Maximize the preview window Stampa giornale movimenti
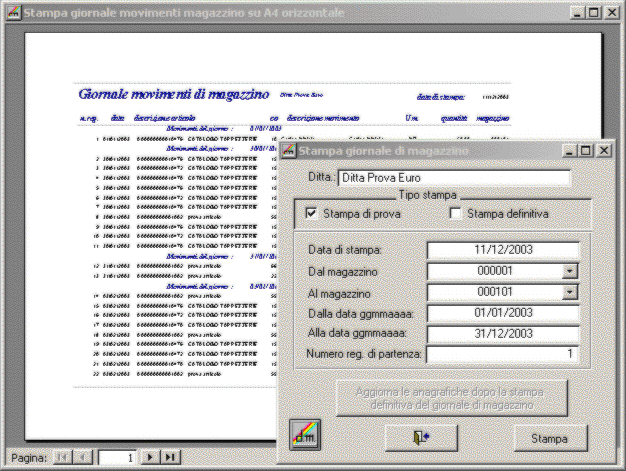The image size is (626, 471). (594, 12)
